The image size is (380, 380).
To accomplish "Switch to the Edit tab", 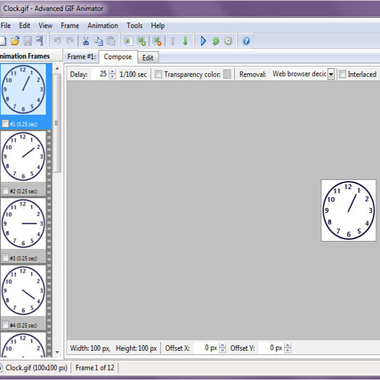I will click(148, 58).
